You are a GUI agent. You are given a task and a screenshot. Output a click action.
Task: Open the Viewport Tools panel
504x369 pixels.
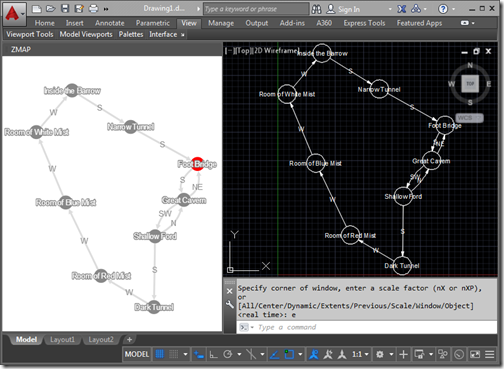click(30, 34)
